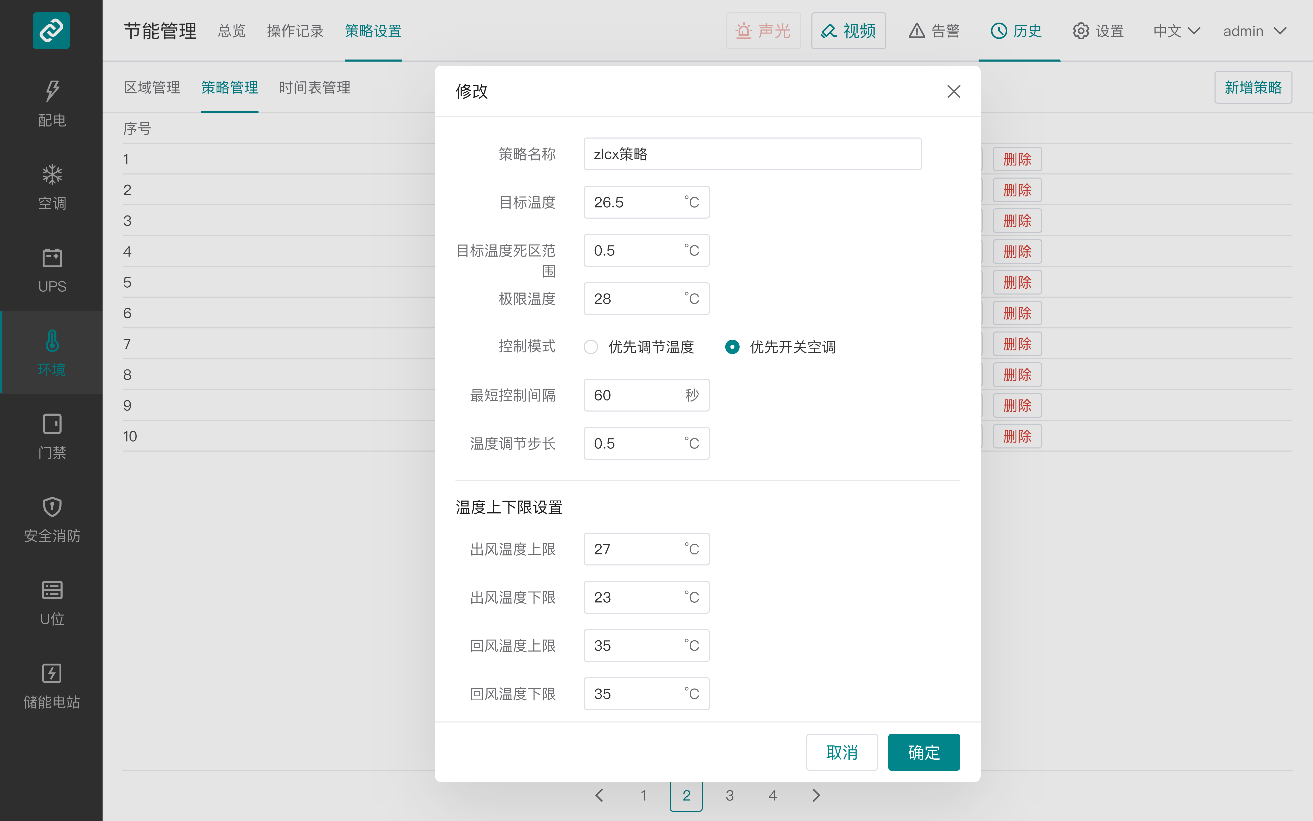Select the 安全消防 shield icon
Viewport: 1313px width, 821px height.
(x=52, y=507)
